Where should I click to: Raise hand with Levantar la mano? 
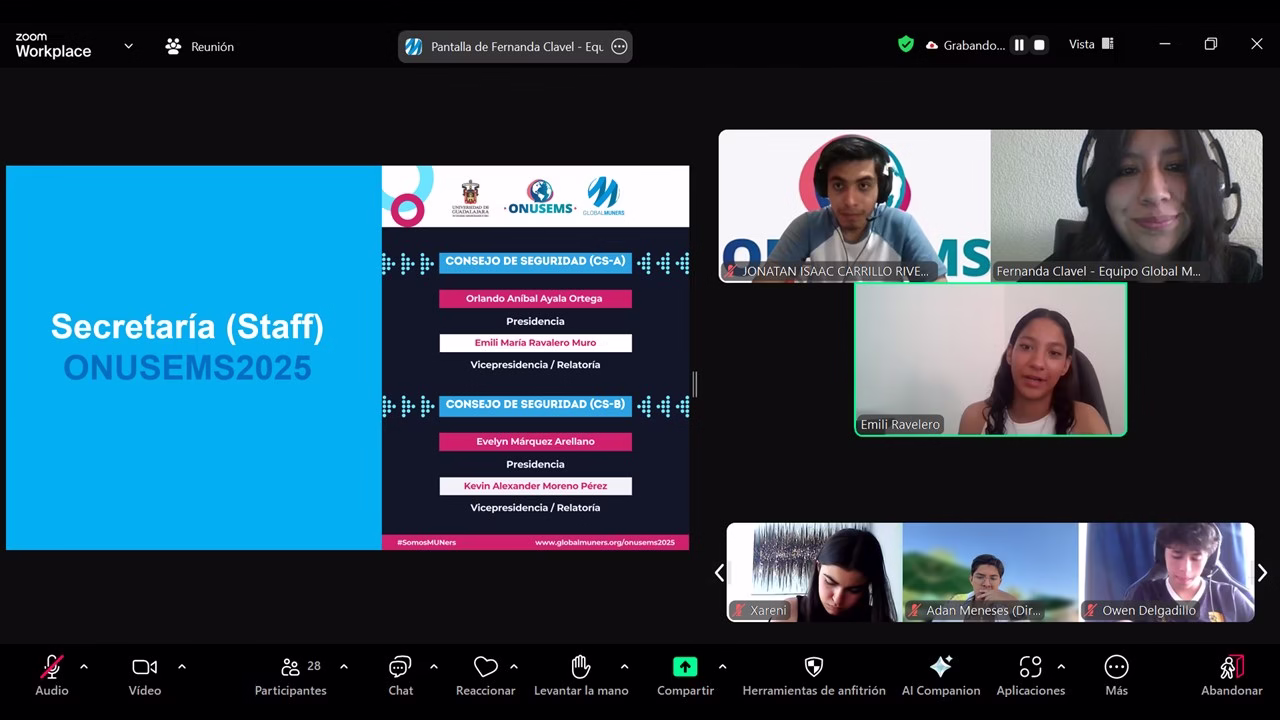coord(581,668)
